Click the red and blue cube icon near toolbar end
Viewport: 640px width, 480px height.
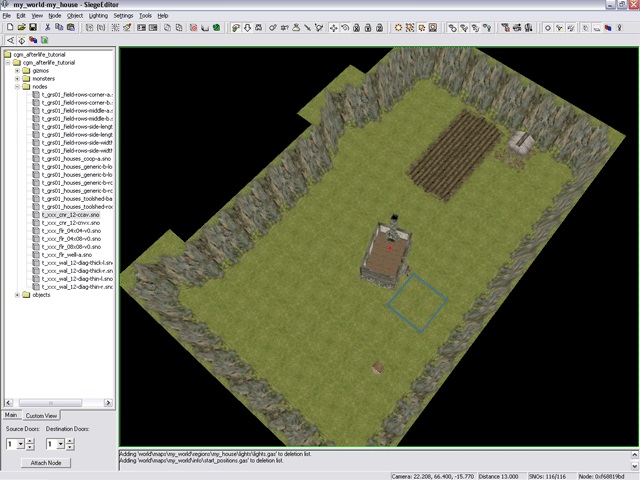coord(608,28)
